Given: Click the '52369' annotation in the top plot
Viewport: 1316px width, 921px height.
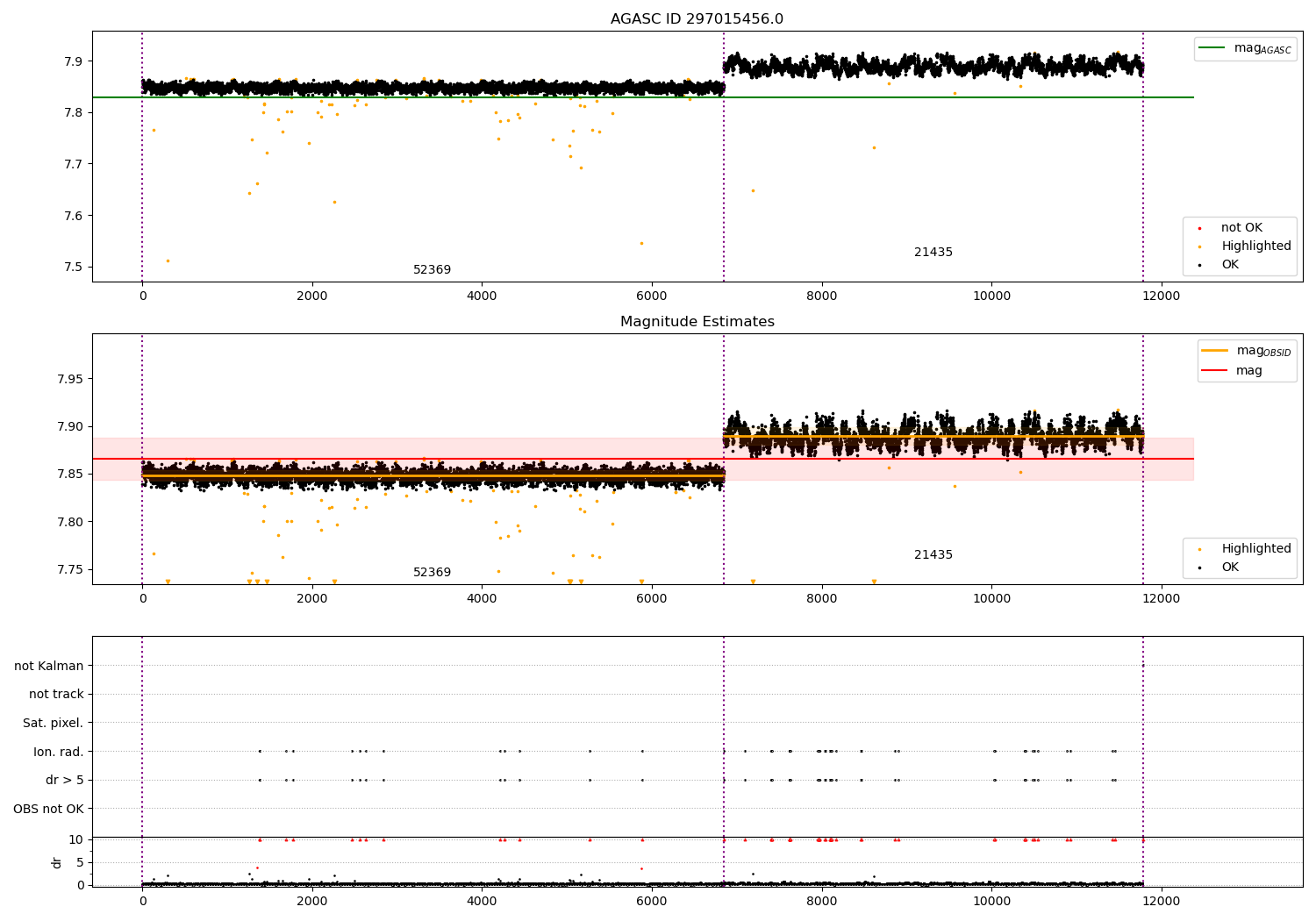Looking at the screenshot, I should (x=432, y=270).
